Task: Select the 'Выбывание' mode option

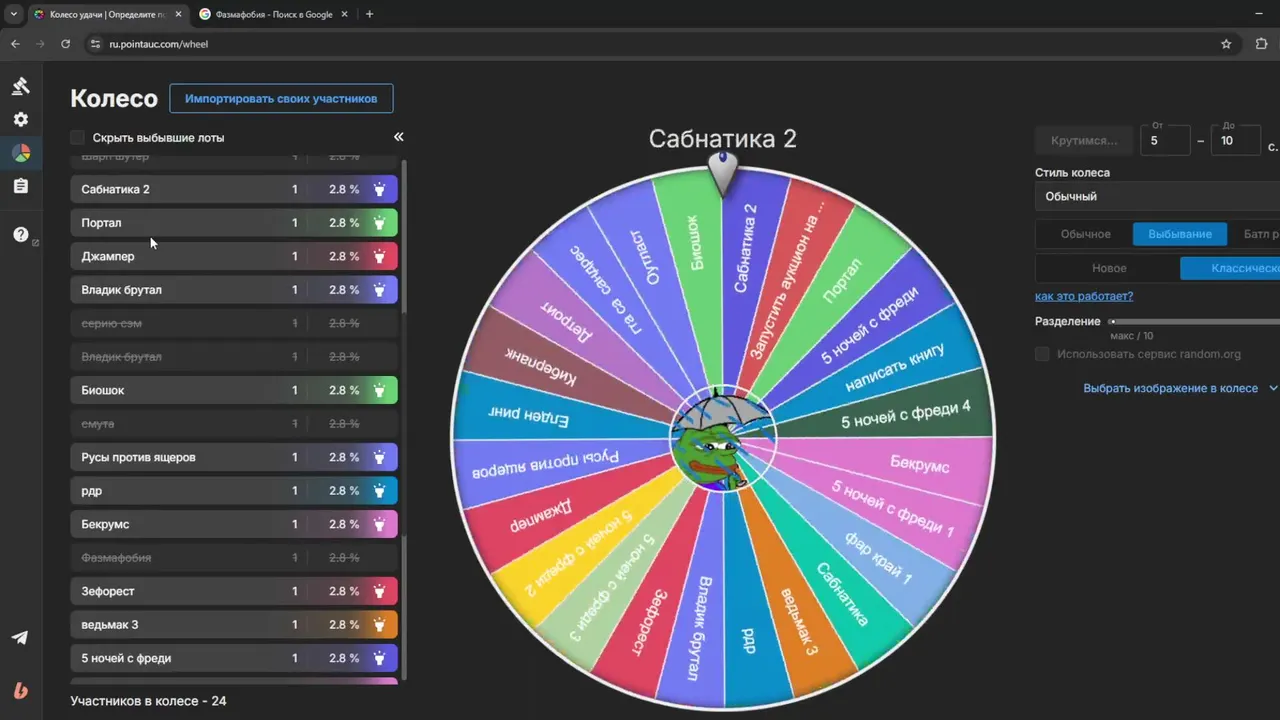Action: click(1180, 234)
